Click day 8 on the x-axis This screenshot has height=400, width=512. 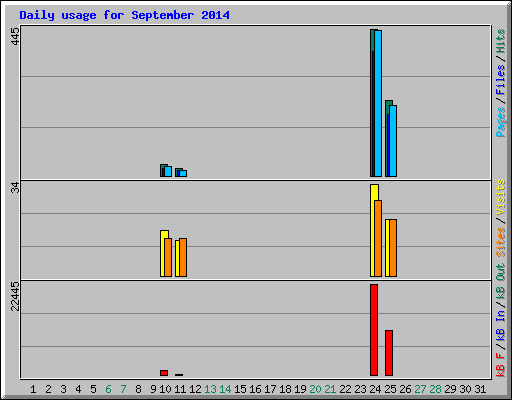138,389
